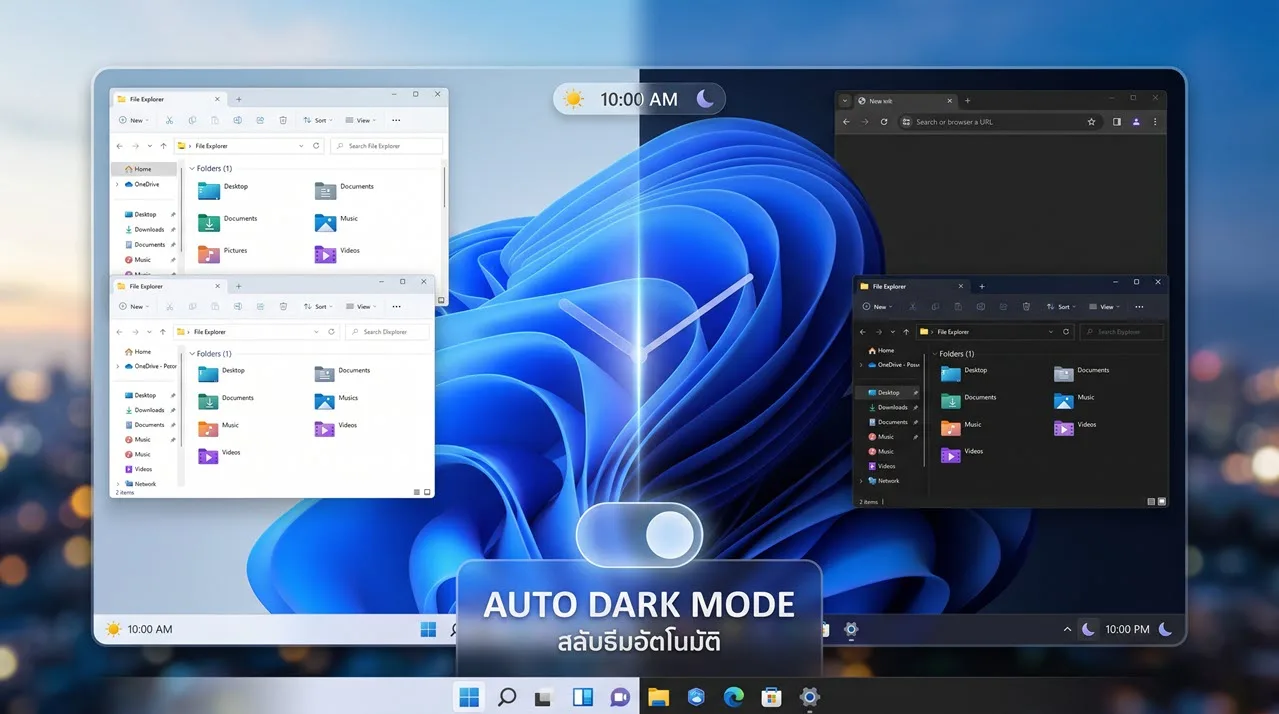Screen dimensions: 1279x714
Task: Click Rename icon in lower light Explorer toolbar
Action: click(x=238, y=306)
